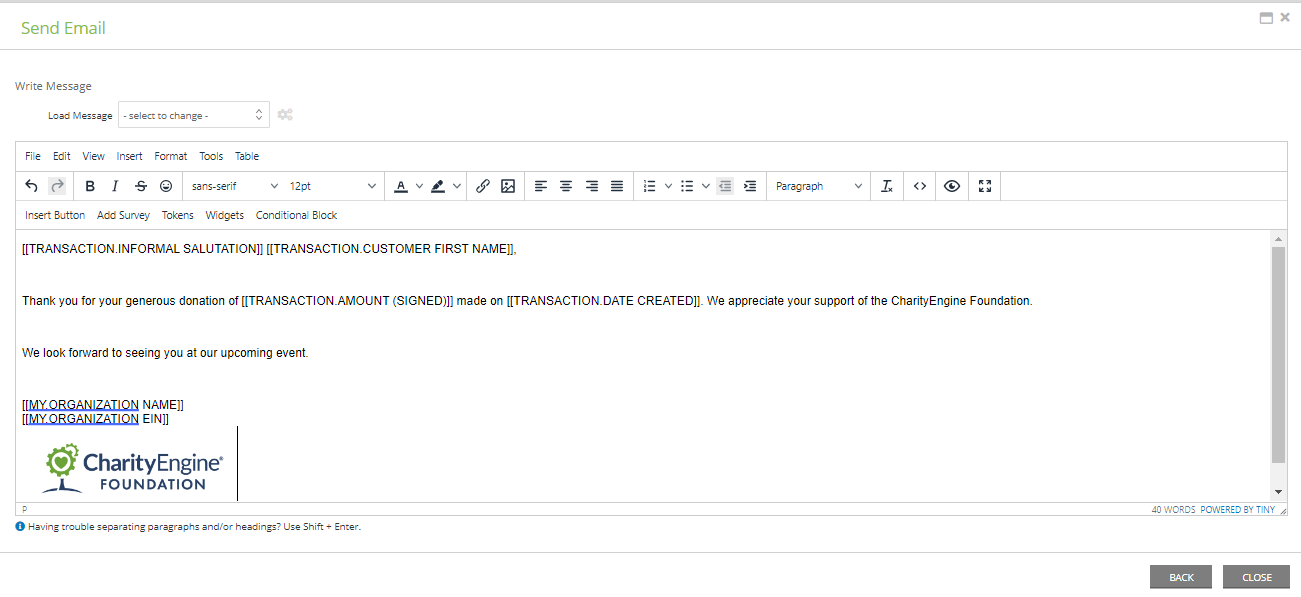Insert a numbered list
The image size is (1301, 597).
[650, 186]
